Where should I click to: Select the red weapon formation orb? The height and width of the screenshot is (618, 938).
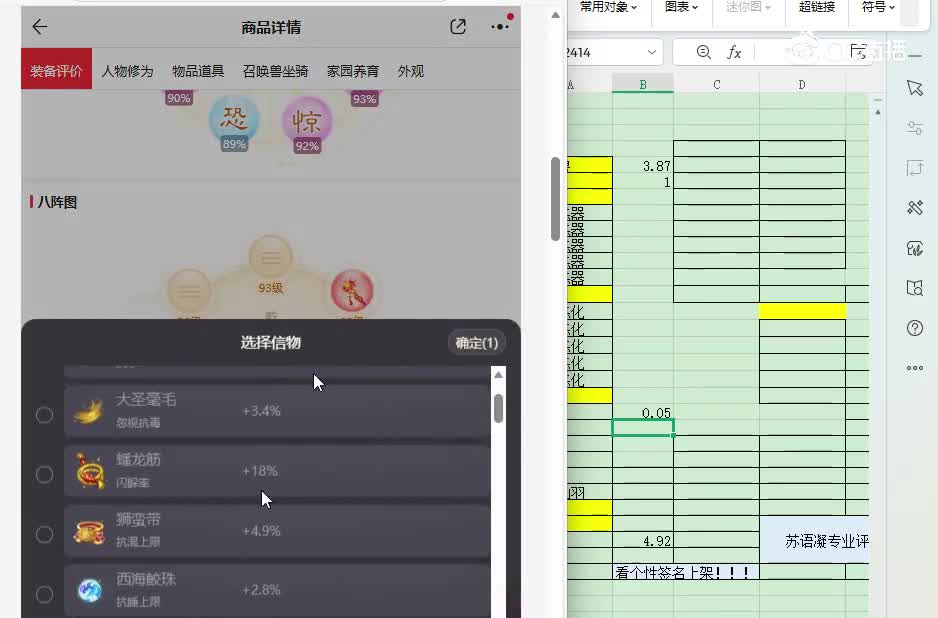coord(352,290)
